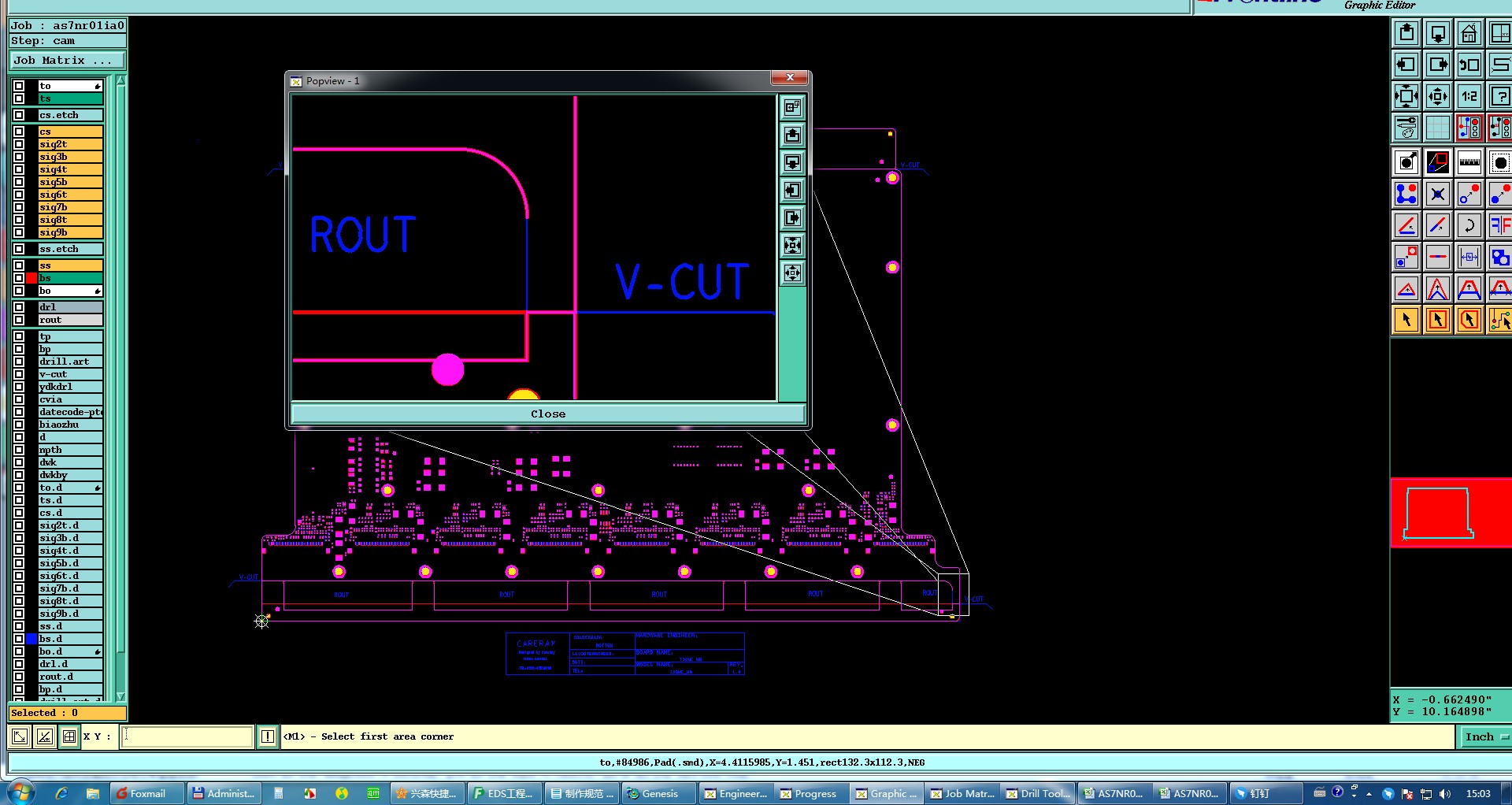The height and width of the screenshot is (805, 1512).
Task: Toggle display checkbox for layer sig5b
Action: click(19, 182)
